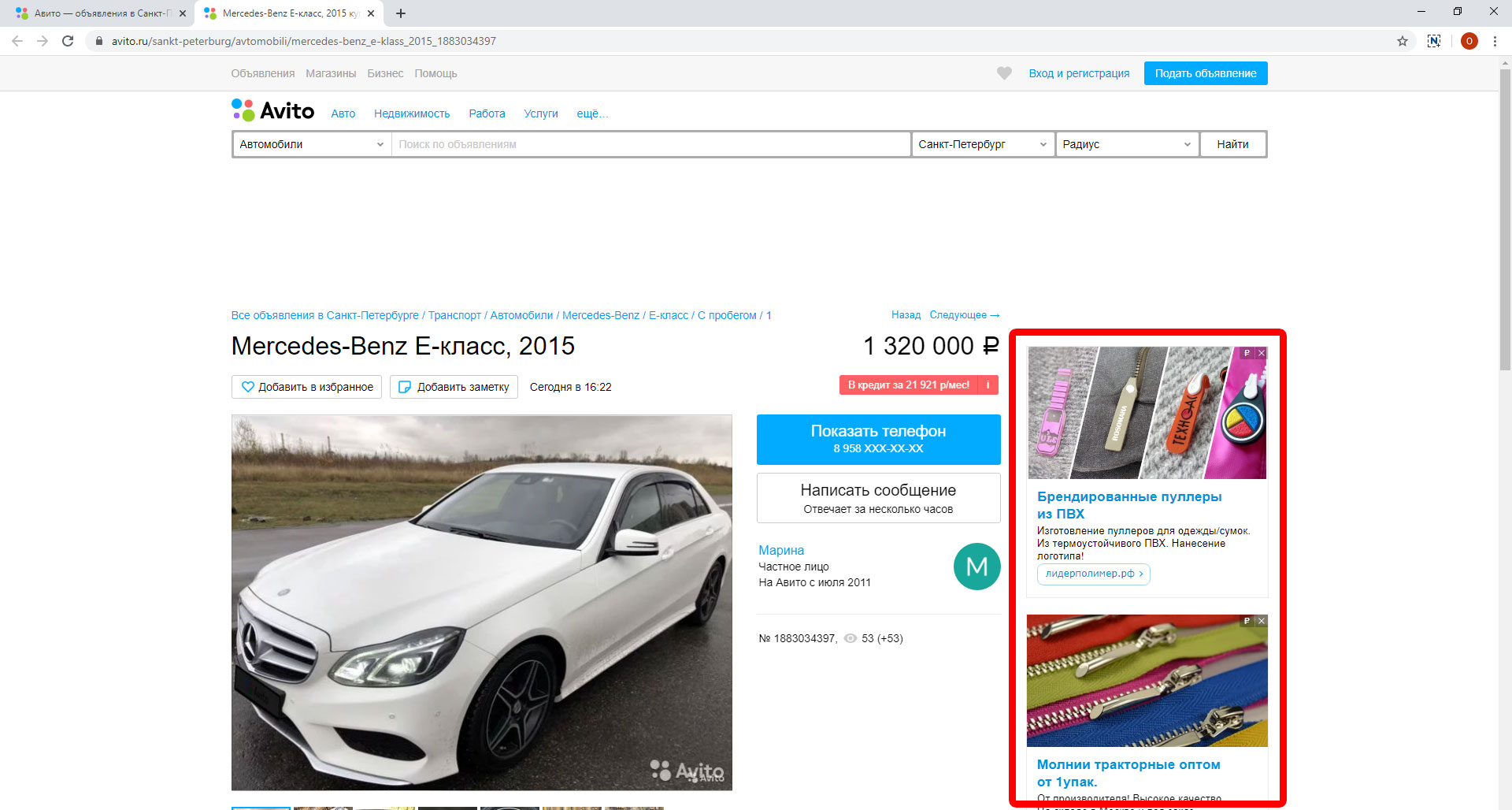The width and height of the screenshot is (1512, 810).
Task: Close the Mercedes-Benz E-класс tab
Action: click(x=371, y=13)
